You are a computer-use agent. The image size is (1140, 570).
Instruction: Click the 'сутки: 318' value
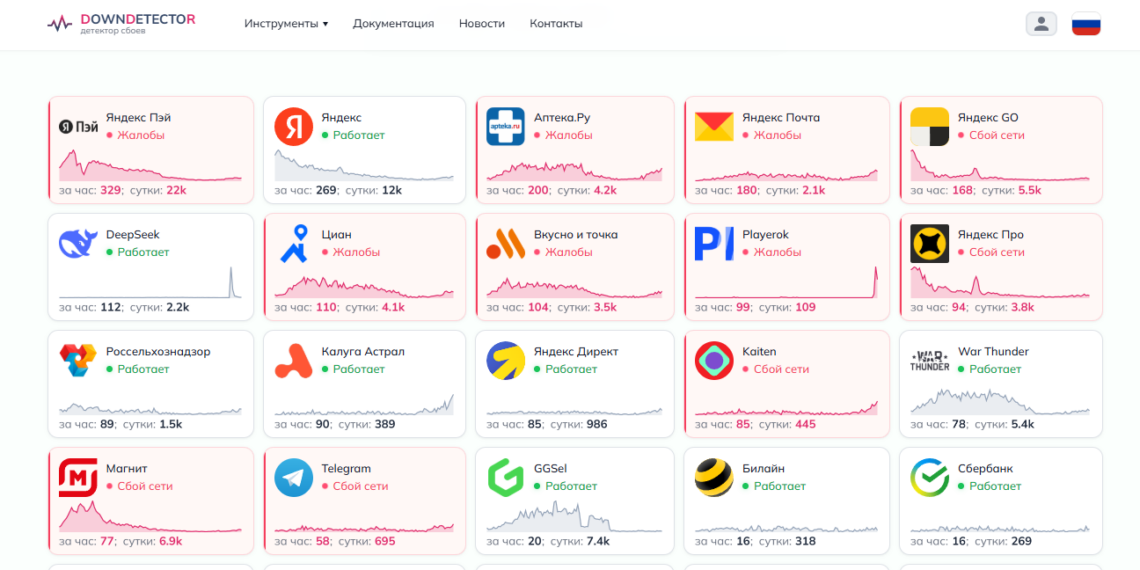tap(787, 542)
